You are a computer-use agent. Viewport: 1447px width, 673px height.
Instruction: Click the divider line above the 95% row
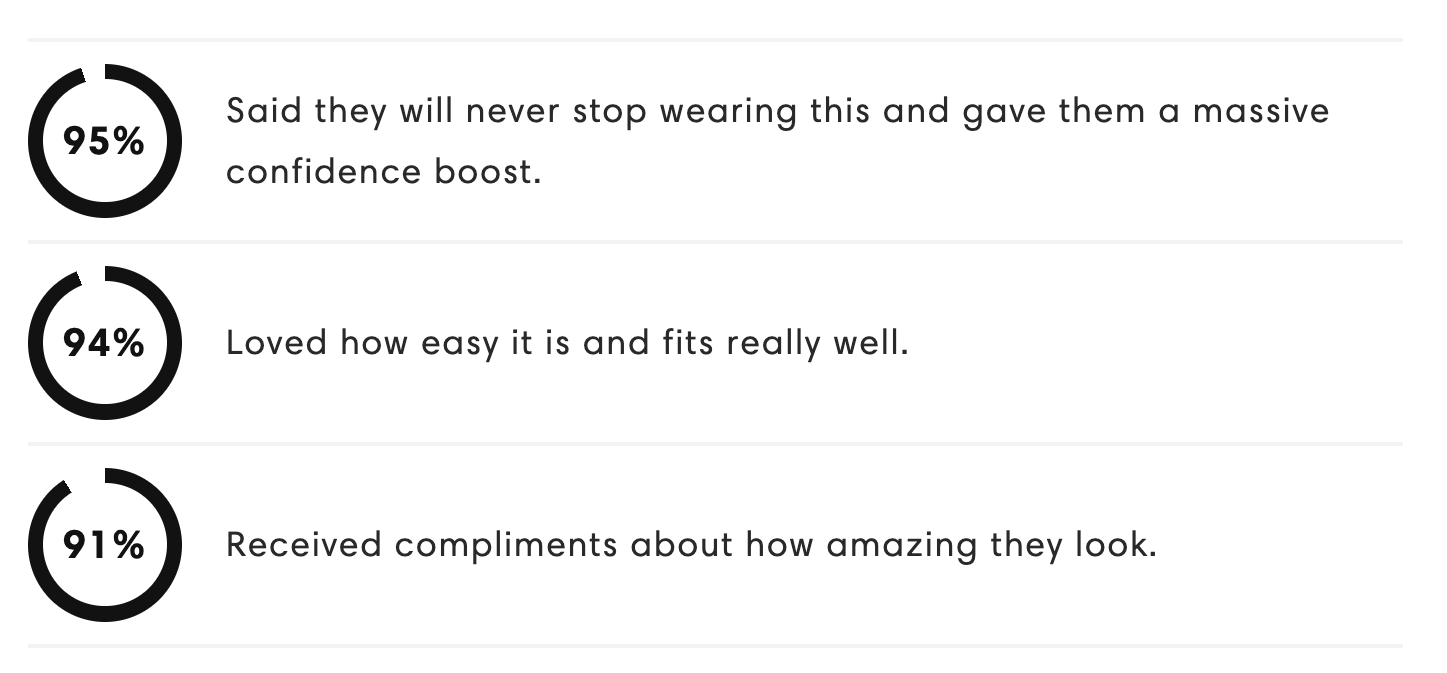pyautogui.click(x=715, y=40)
